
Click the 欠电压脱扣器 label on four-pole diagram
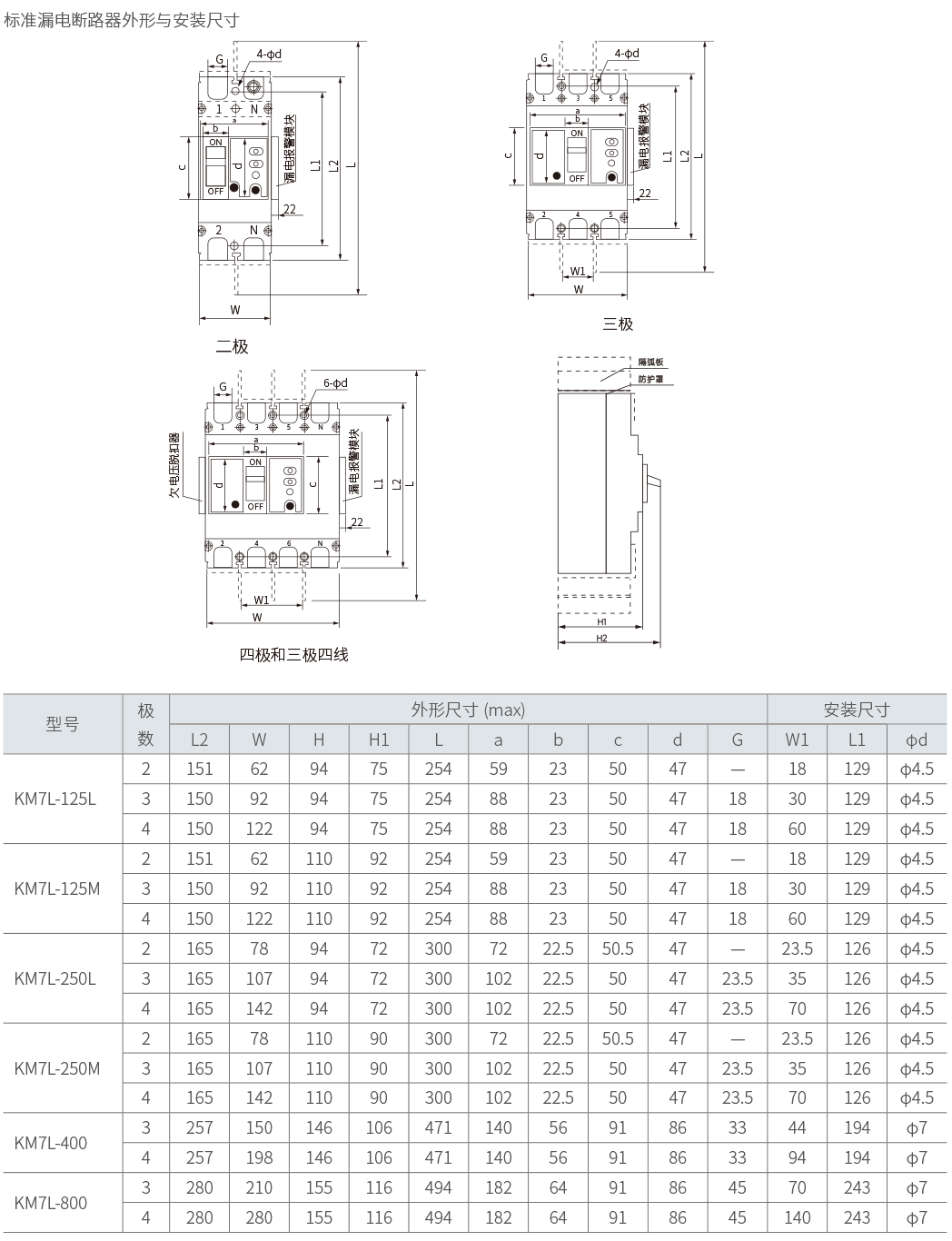(174, 465)
